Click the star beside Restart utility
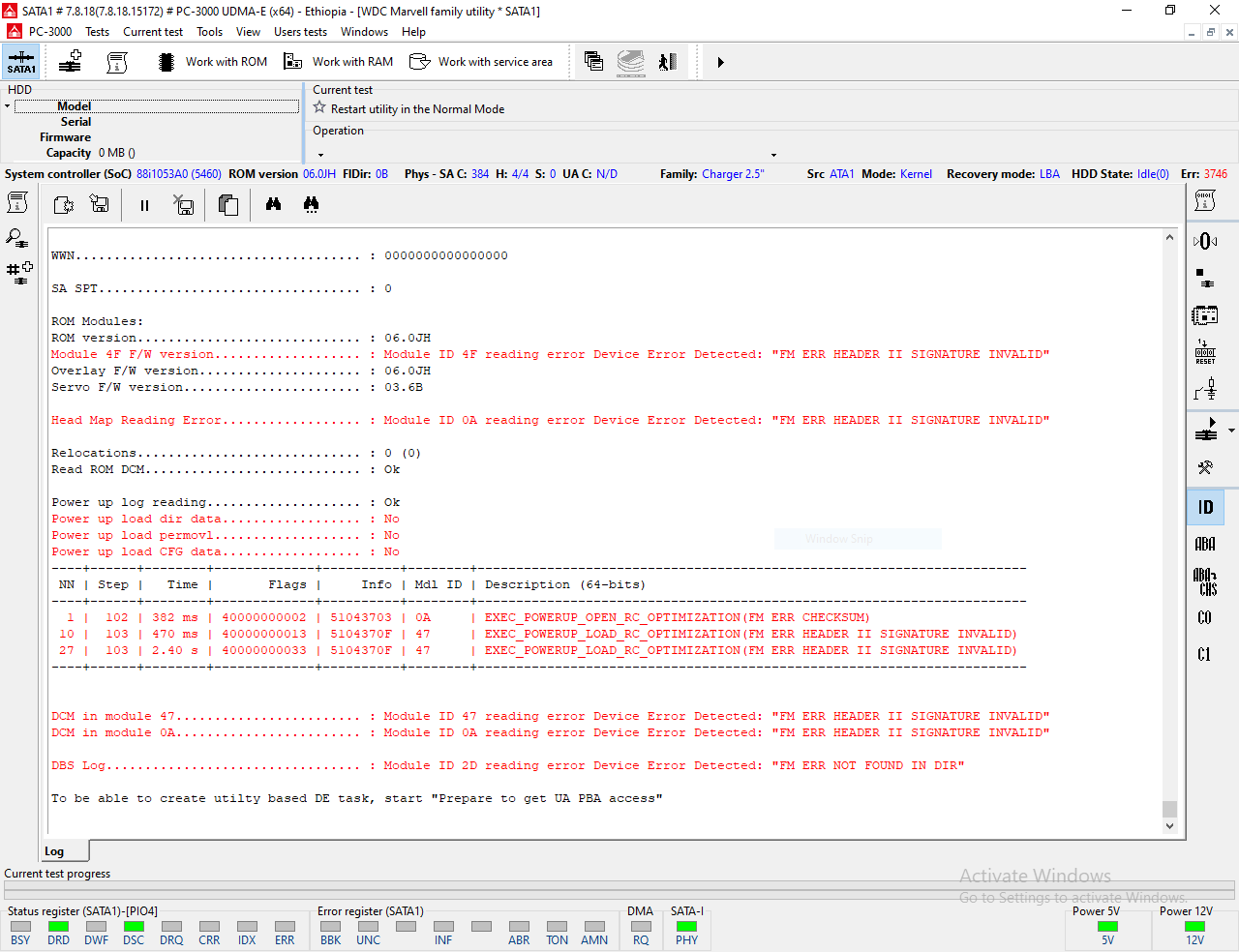The image size is (1239, 952). pyautogui.click(x=319, y=108)
